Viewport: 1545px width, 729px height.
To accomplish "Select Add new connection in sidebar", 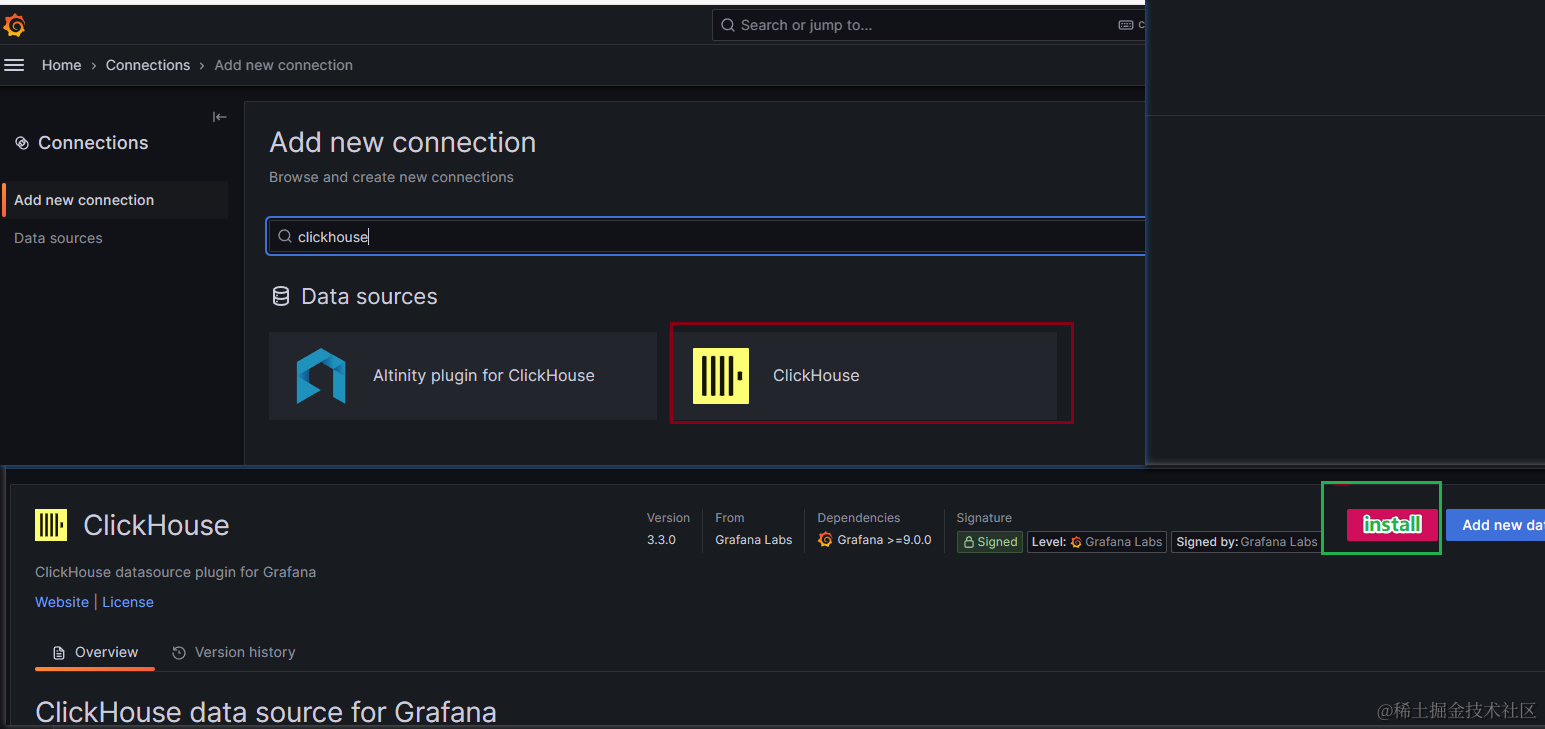I will (x=115, y=200).
